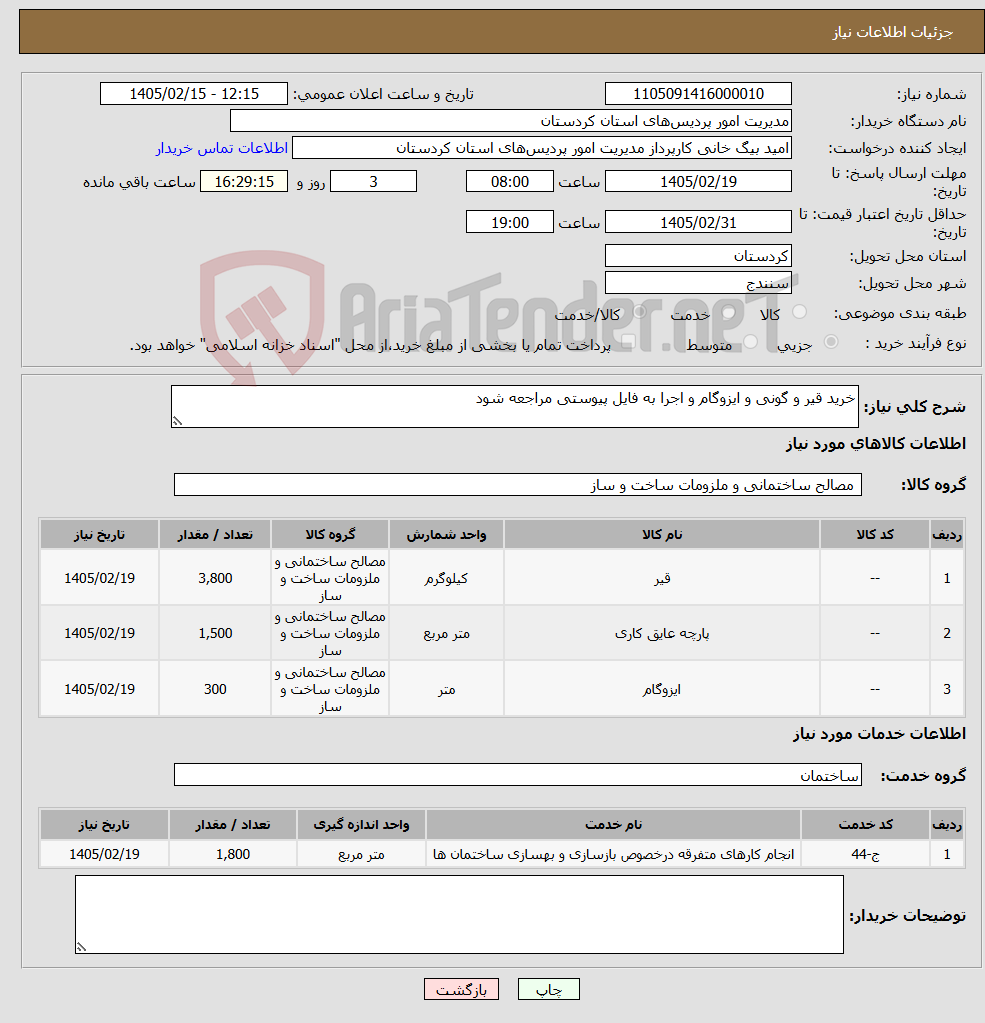The height and width of the screenshot is (1023, 985).
Task: Click the date cell in the قیر row
Action: [x=99, y=578]
